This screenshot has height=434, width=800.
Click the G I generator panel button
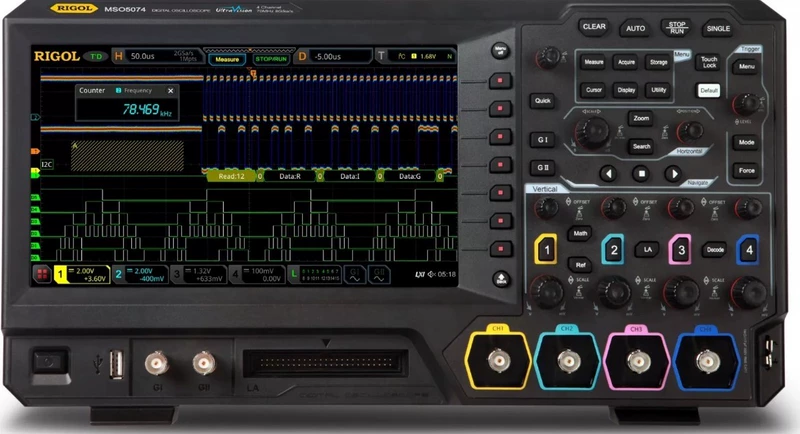(x=542, y=139)
